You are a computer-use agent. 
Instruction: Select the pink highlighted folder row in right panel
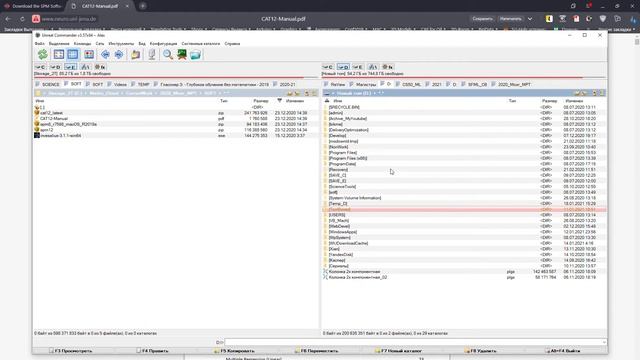click(464, 209)
